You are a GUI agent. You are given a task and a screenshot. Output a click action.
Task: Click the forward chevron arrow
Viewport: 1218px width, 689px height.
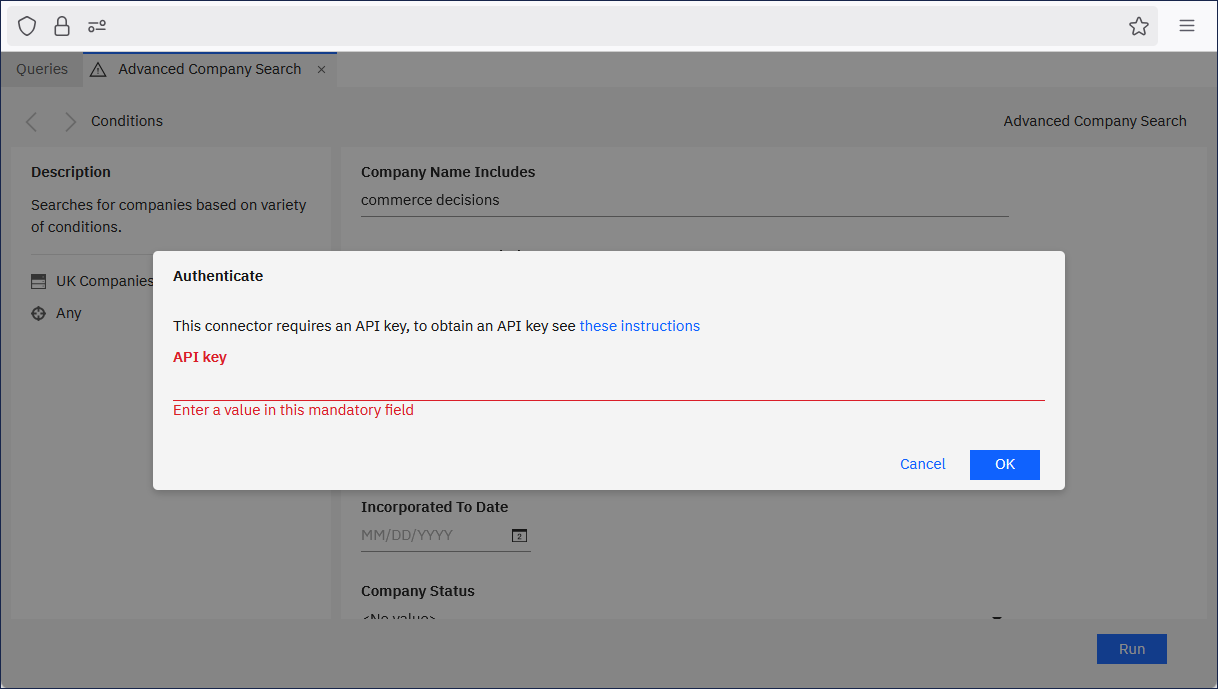pos(70,122)
